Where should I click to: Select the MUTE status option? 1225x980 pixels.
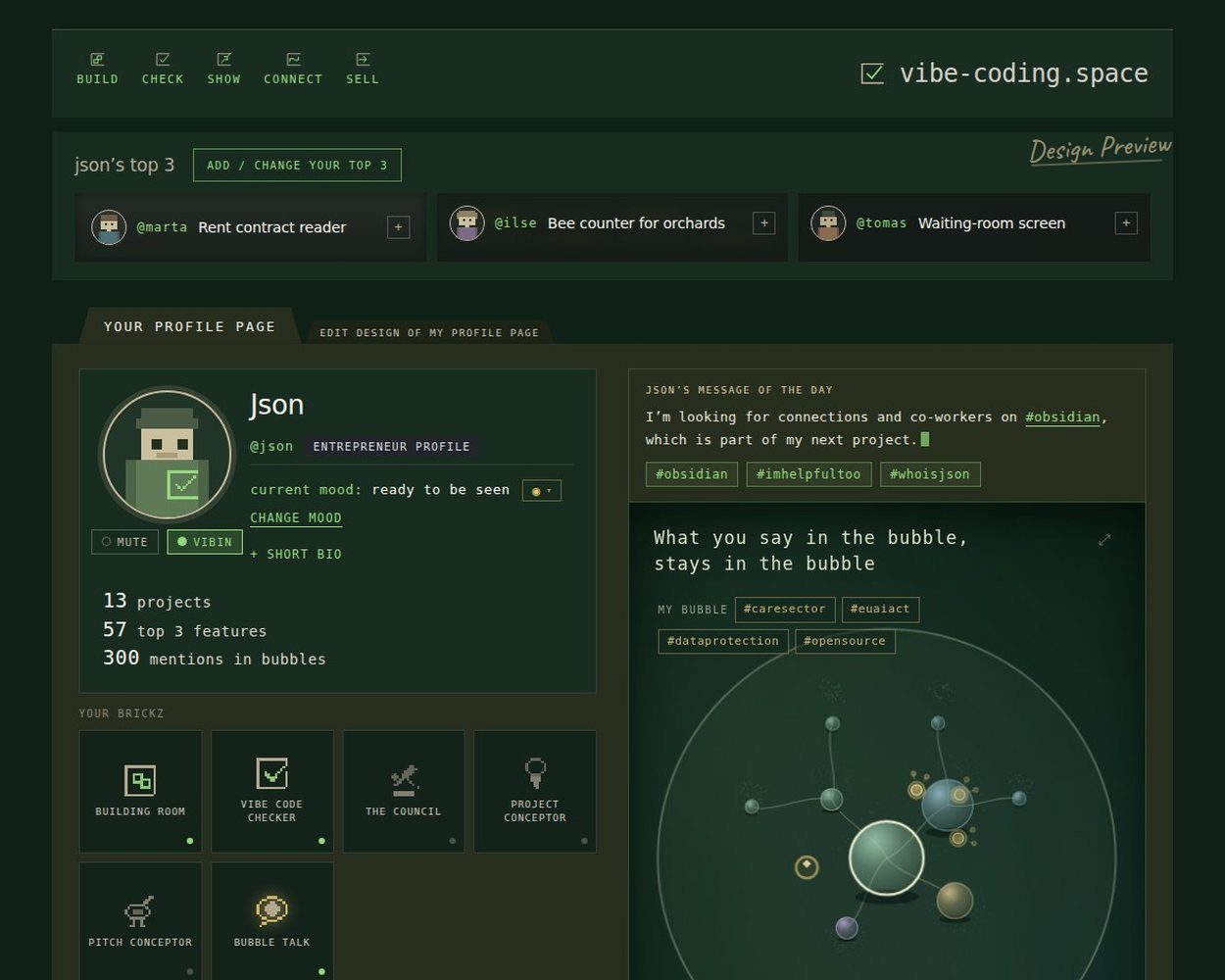coord(124,542)
